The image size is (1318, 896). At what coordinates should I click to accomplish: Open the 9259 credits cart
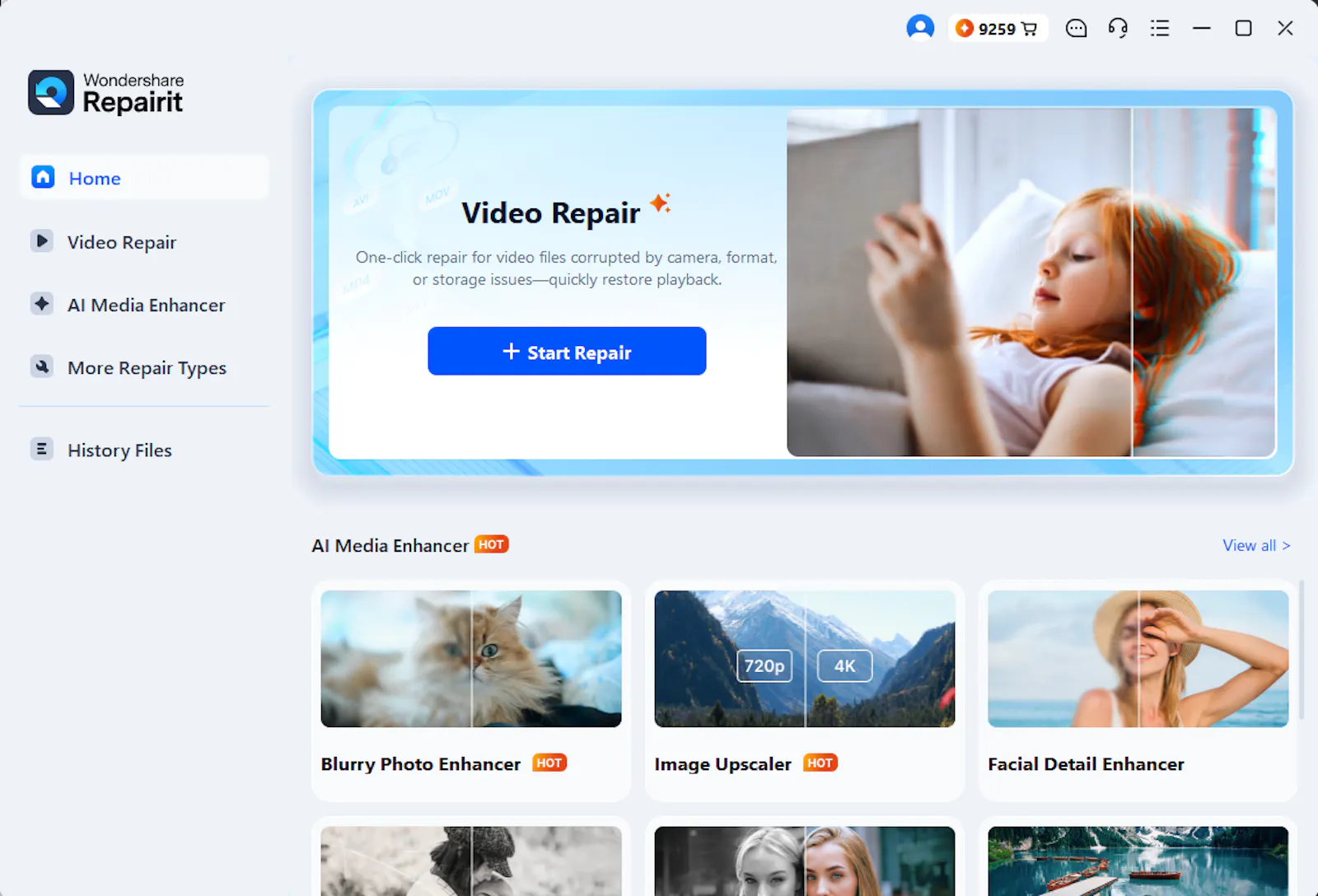[998, 29]
